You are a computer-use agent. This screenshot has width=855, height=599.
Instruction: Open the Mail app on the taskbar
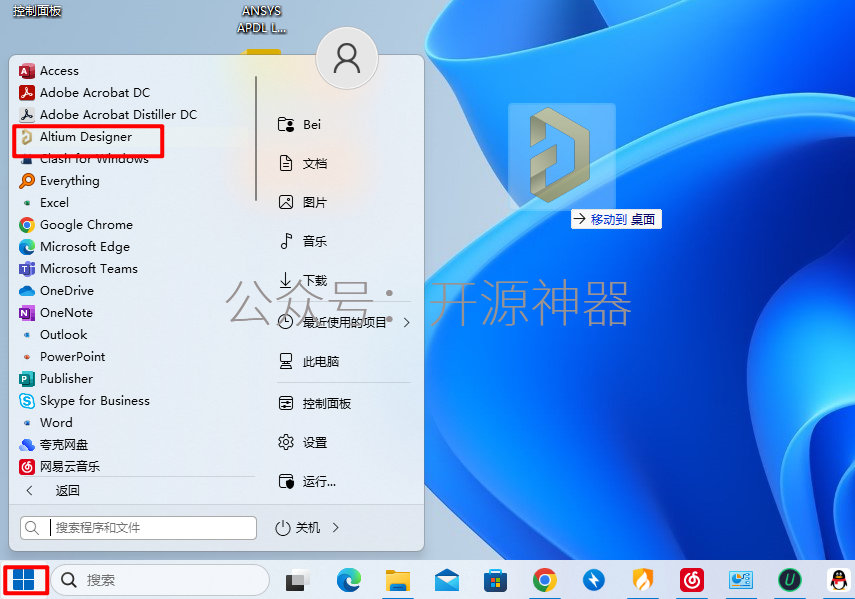pyautogui.click(x=447, y=580)
